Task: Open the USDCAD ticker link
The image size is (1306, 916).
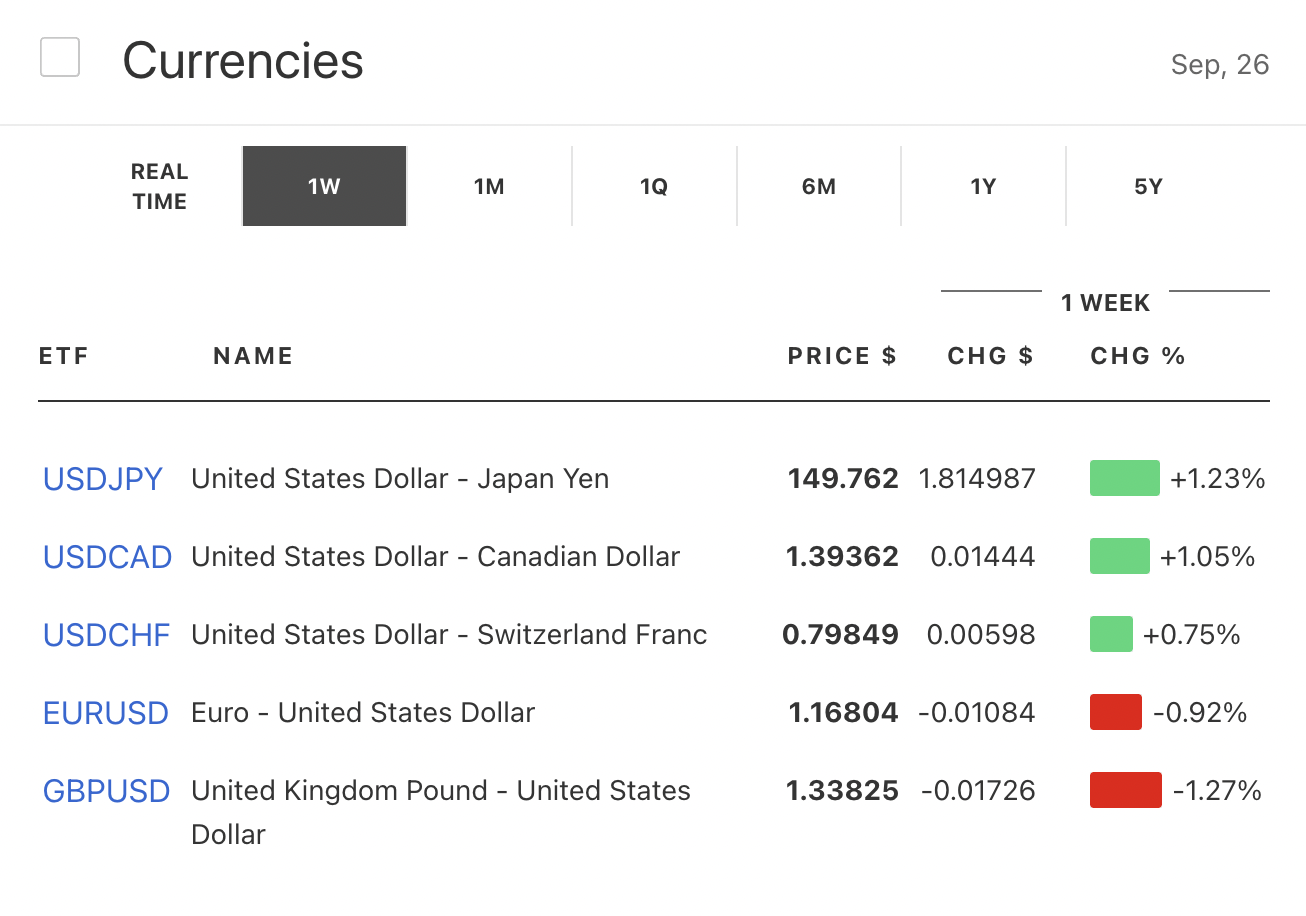Action: 107,557
